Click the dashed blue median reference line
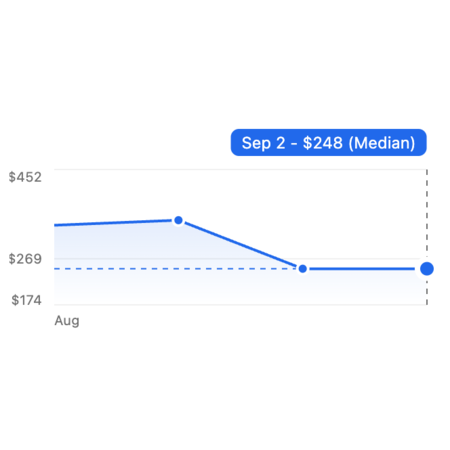The image size is (450, 450). (x=175, y=269)
